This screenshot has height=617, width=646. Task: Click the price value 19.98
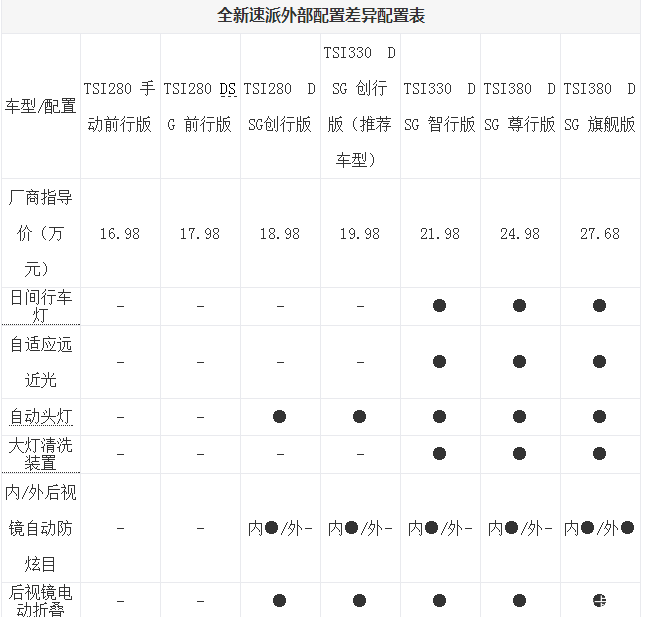tap(360, 234)
